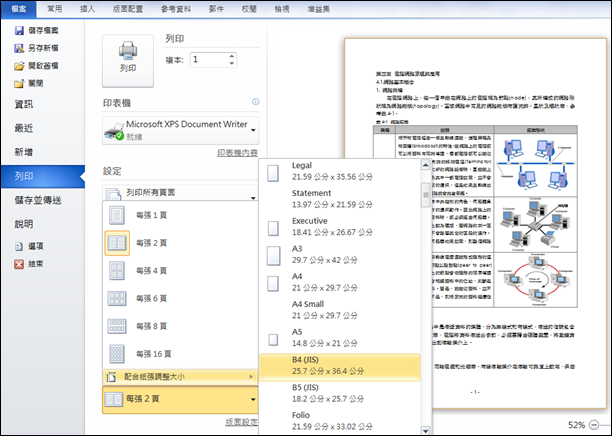Select 每張 2 頁 layout icon in list
Viewport: 612px width, 436px height.
[117, 243]
